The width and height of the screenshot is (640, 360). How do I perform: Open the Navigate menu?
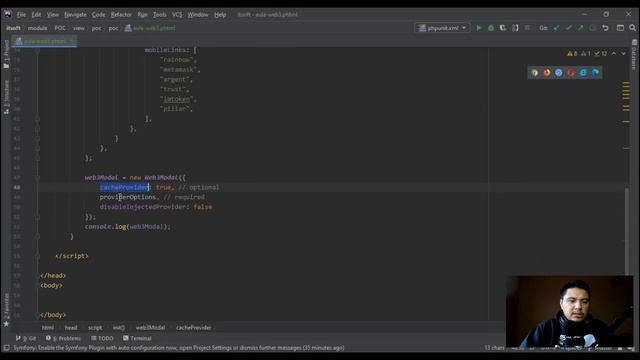(75, 15)
